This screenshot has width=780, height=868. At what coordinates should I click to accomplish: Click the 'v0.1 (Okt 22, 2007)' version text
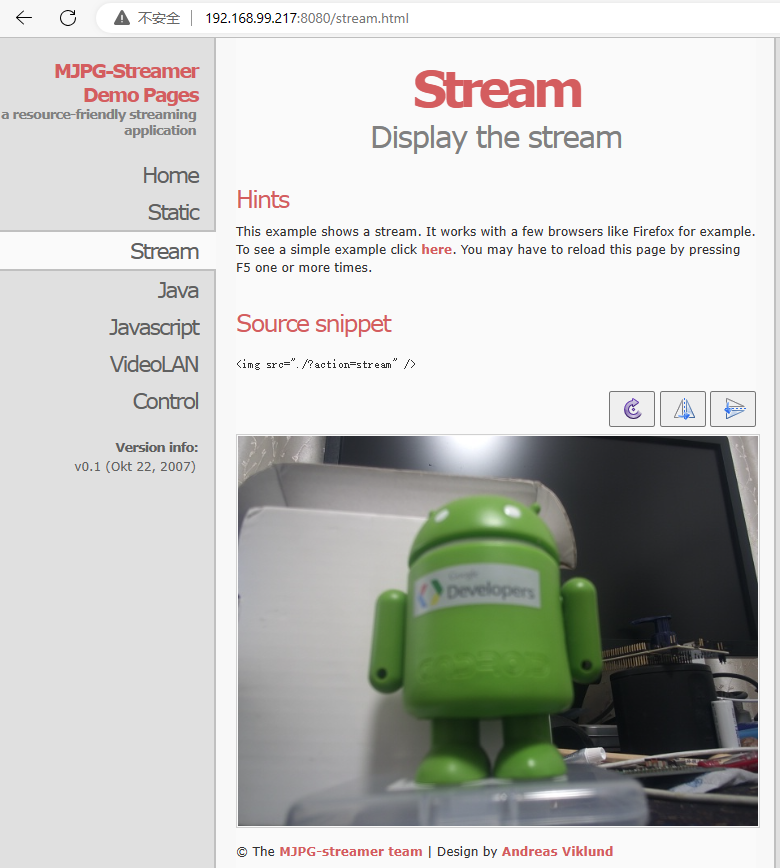(135, 467)
